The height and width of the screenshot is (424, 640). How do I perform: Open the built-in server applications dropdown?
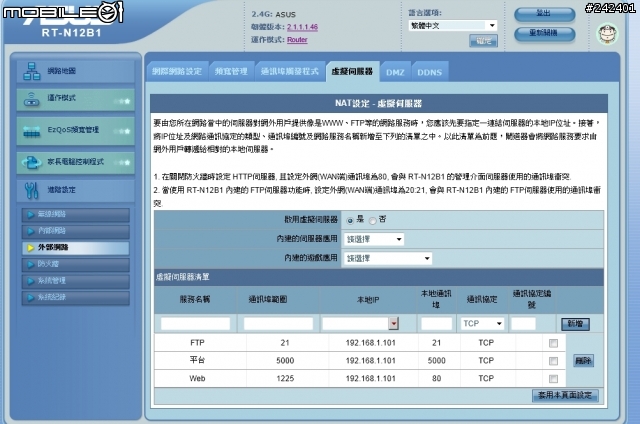click(374, 240)
